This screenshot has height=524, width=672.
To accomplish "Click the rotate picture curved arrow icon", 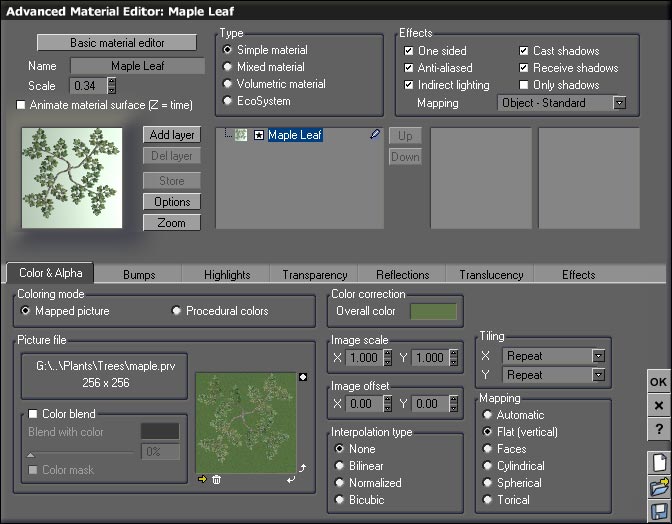I will pyautogui.click(x=302, y=467).
